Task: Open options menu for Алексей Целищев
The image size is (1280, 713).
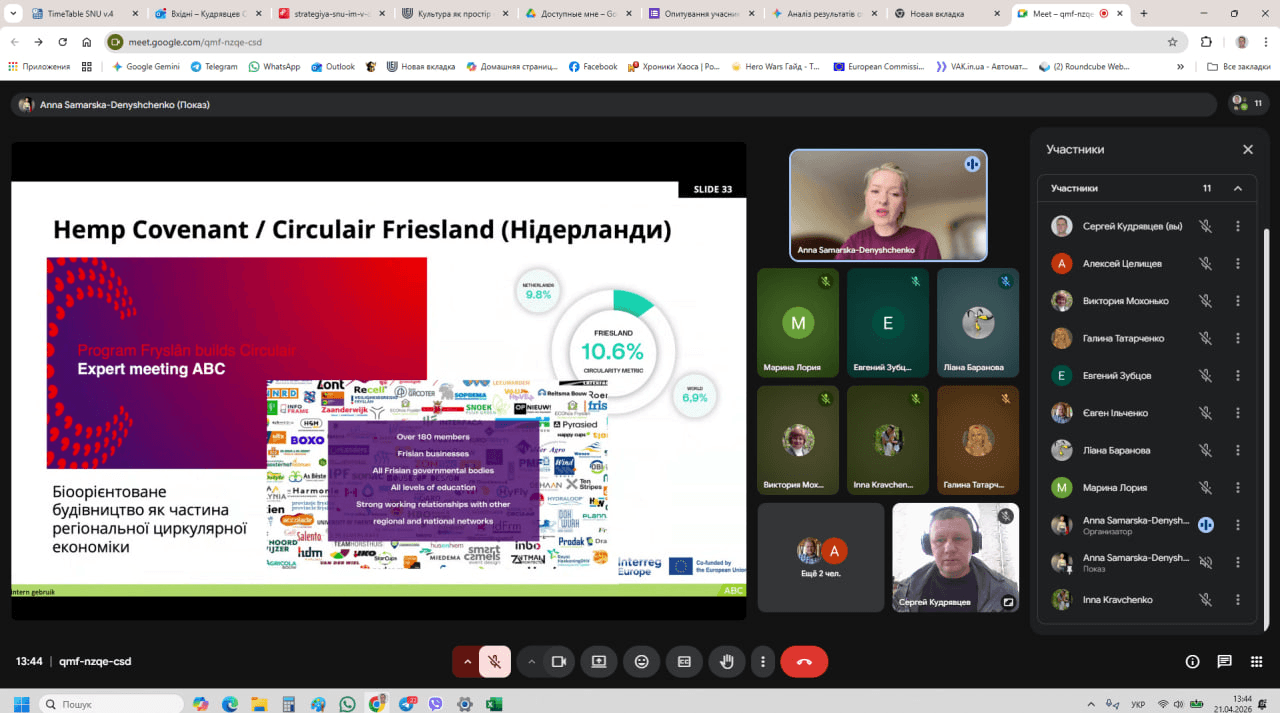Action: pyautogui.click(x=1237, y=263)
